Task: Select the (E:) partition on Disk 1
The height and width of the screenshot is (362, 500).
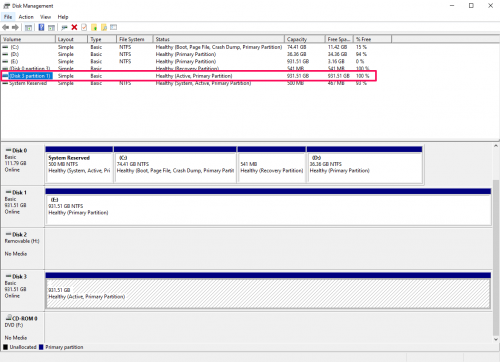Action: point(268,207)
